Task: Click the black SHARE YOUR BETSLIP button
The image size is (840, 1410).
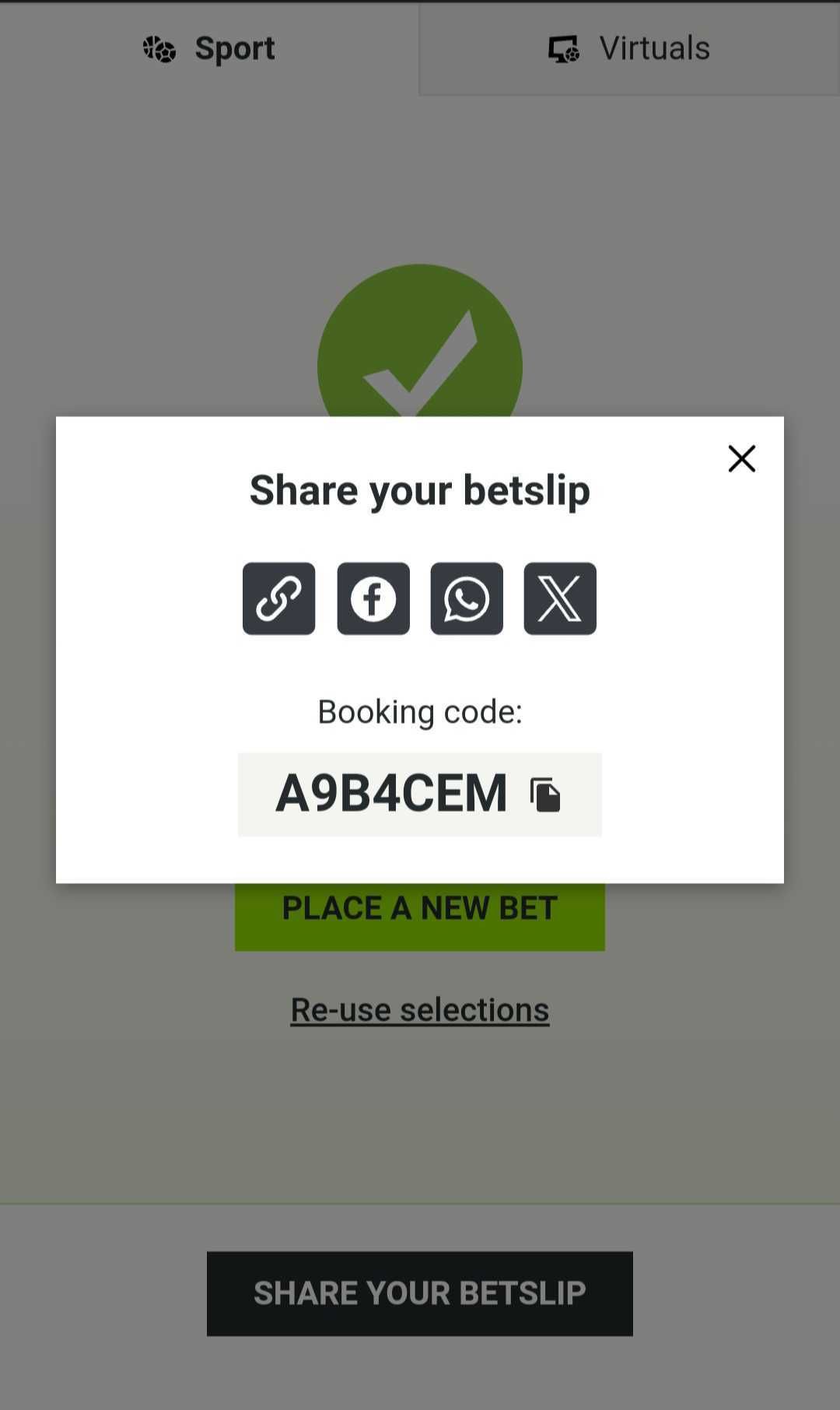Action: 420,1293
